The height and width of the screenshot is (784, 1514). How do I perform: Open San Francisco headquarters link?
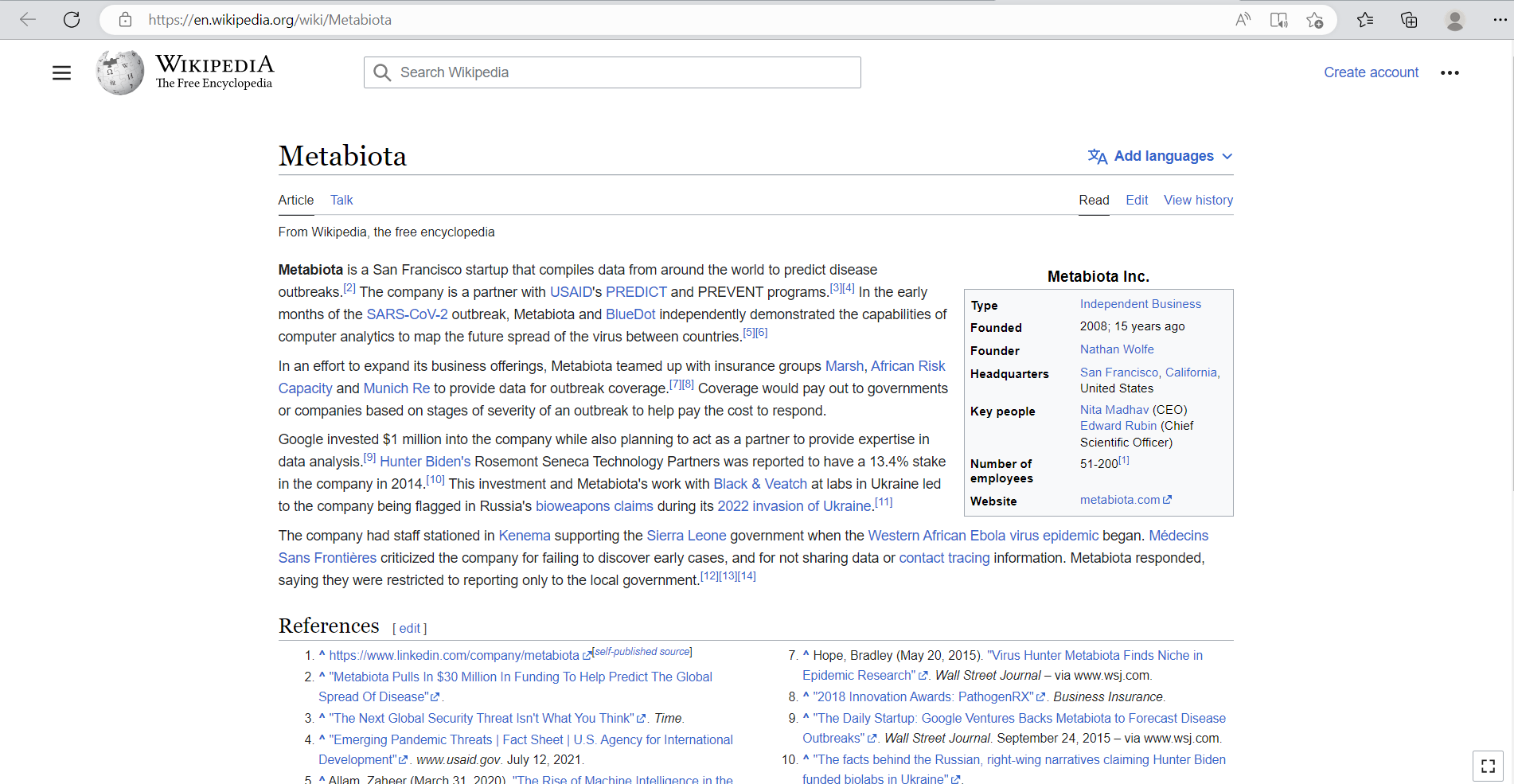[x=1119, y=372]
